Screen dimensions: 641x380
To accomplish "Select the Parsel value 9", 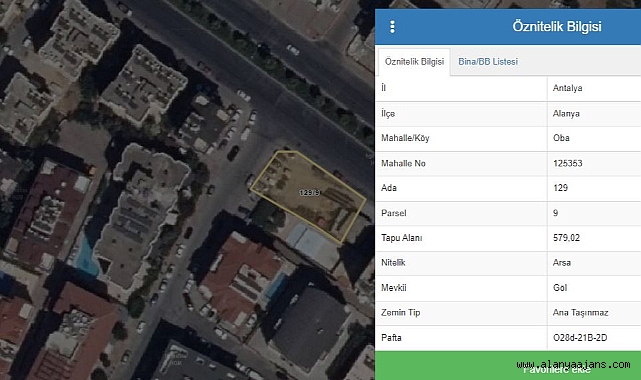I will [x=555, y=213].
